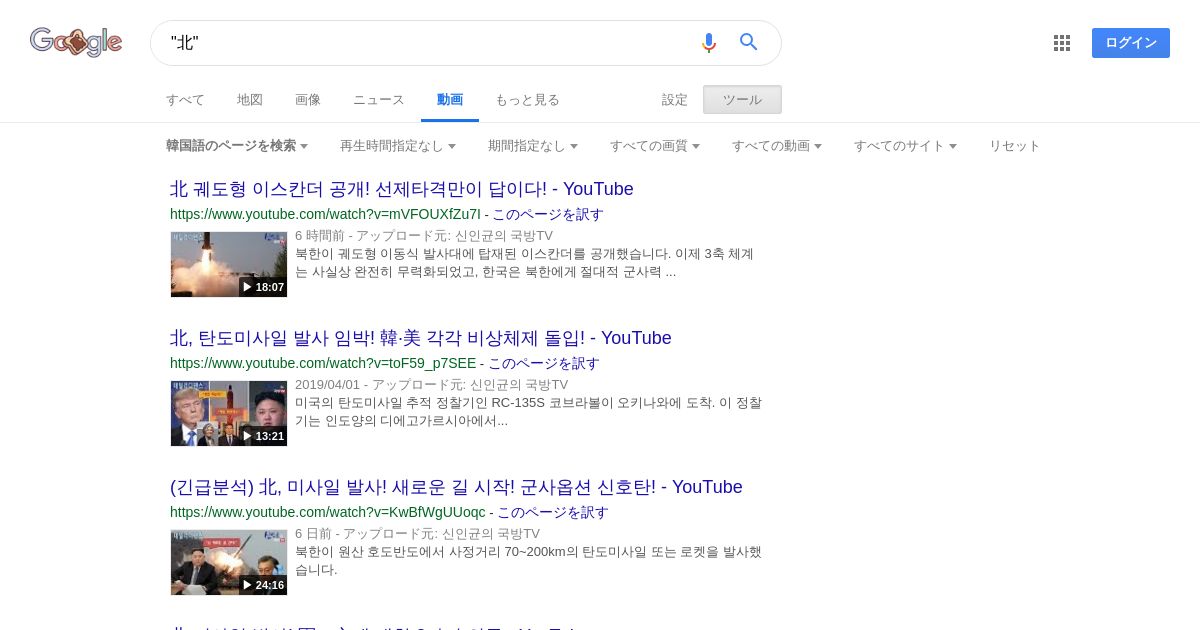This screenshot has width=1200, height=630.
Task: Click リセット to clear filters
Action: click(1015, 146)
